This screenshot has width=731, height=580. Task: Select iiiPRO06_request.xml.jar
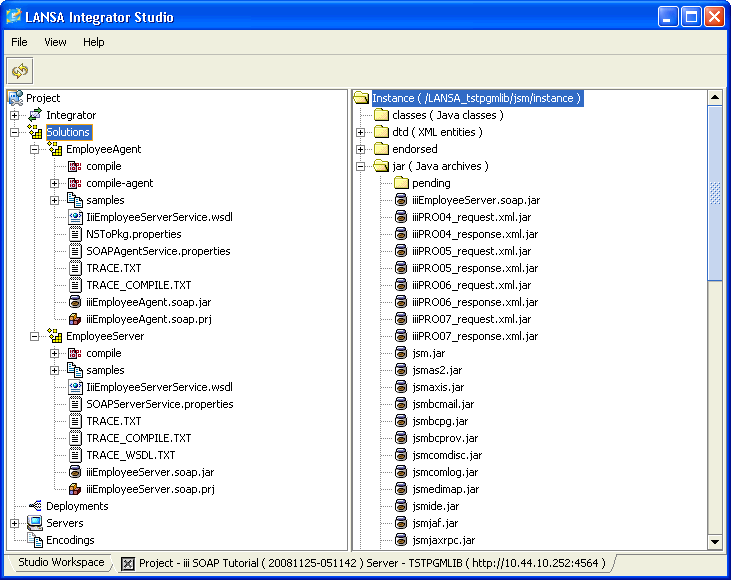click(471, 285)
